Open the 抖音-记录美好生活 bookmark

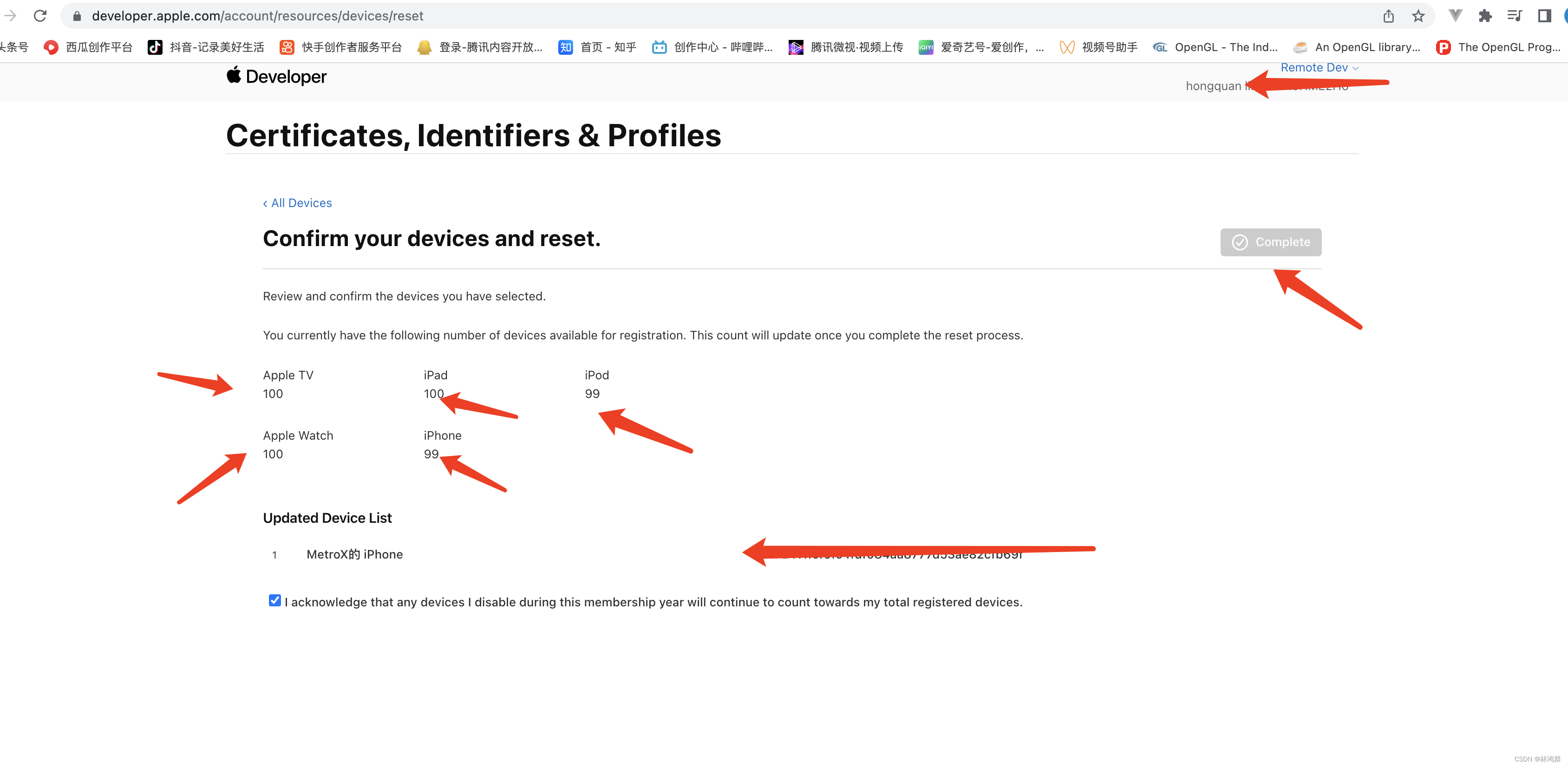coord(206,47)
